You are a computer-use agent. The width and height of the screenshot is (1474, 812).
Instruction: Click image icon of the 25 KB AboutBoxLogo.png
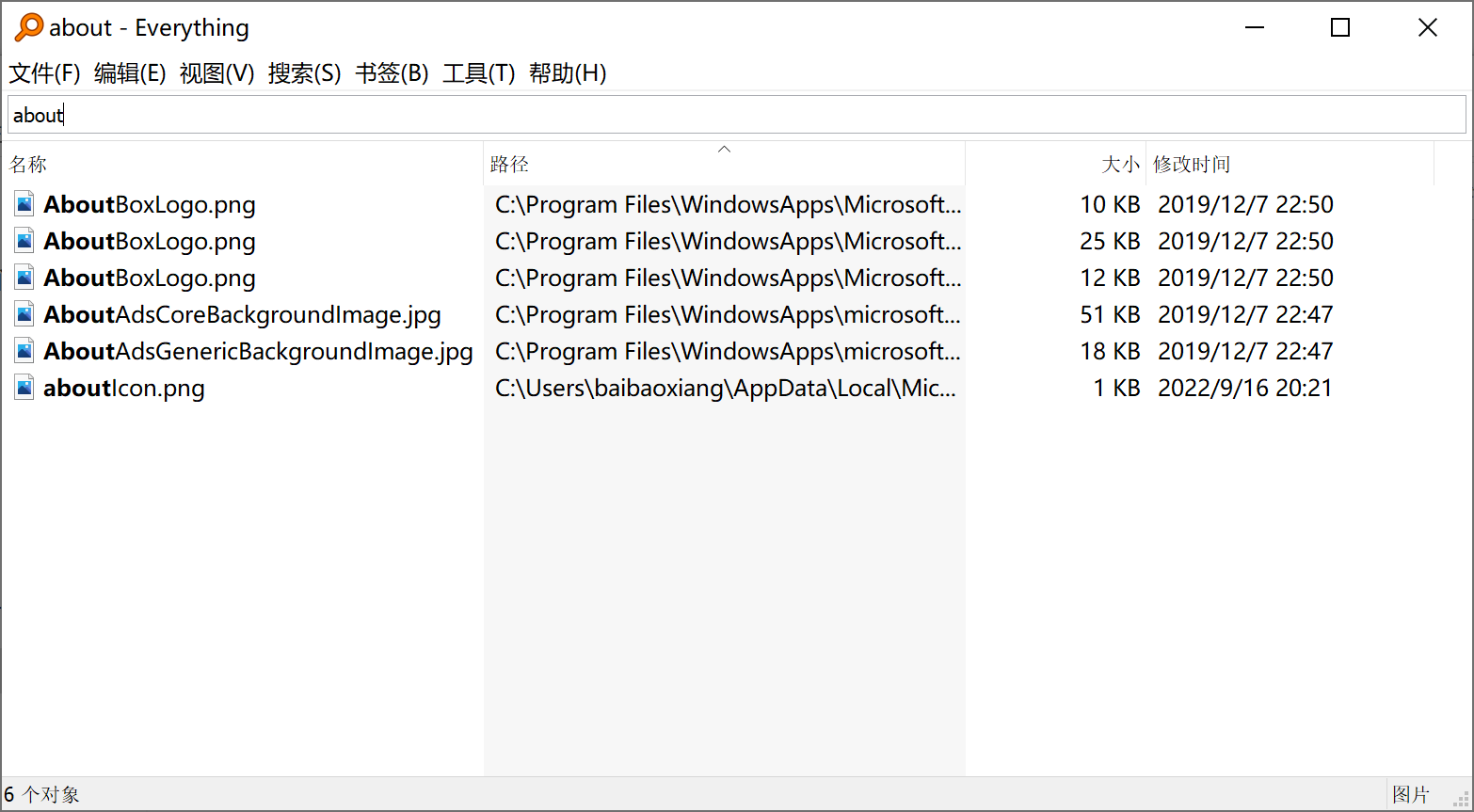[25, 241]
